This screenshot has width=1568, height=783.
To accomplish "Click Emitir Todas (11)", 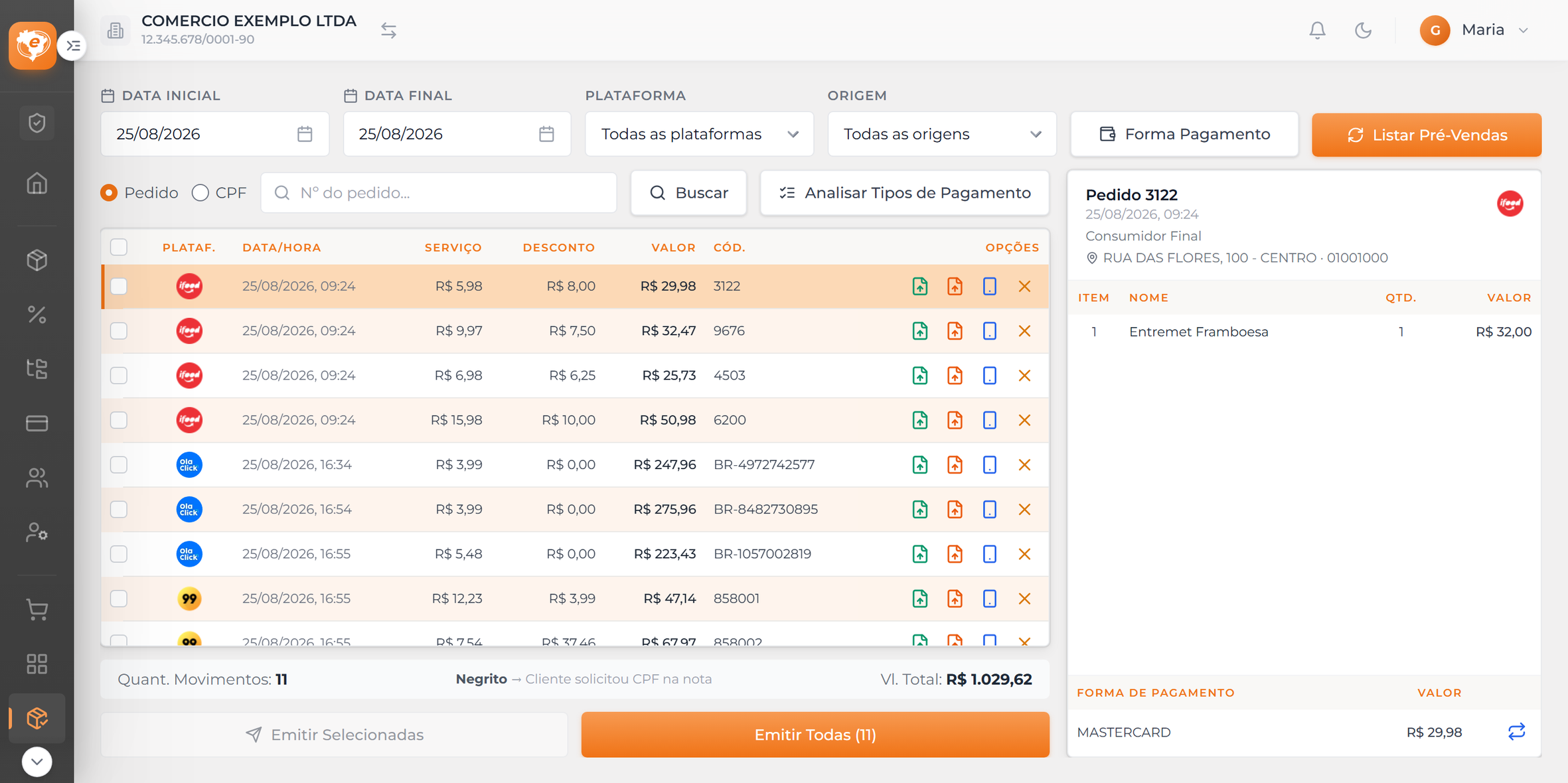I will tap(815, 735).
